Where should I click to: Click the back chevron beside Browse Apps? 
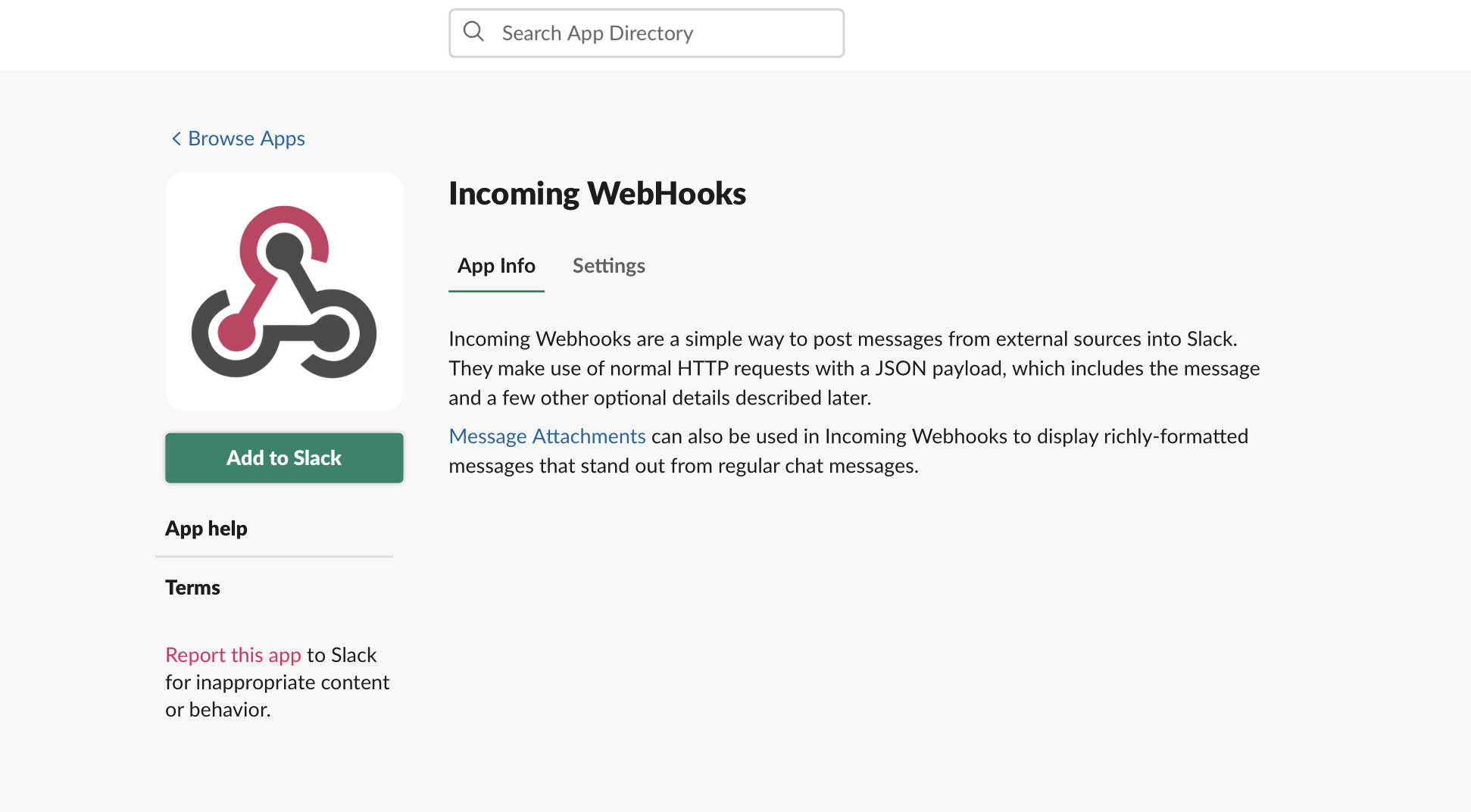[x=176, y=139]
